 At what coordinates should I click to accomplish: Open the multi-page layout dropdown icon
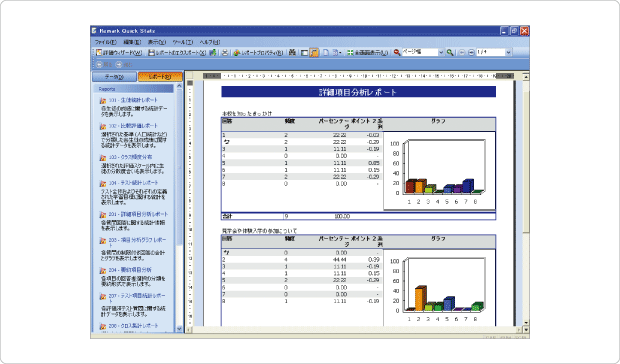tap(337, 53)
